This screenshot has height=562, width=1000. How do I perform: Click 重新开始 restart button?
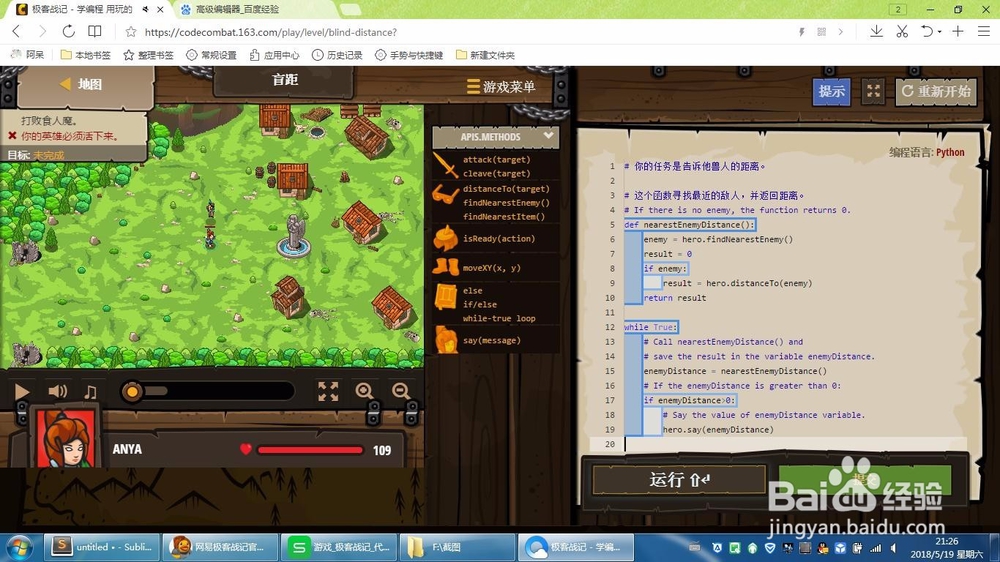click(936, 91)
